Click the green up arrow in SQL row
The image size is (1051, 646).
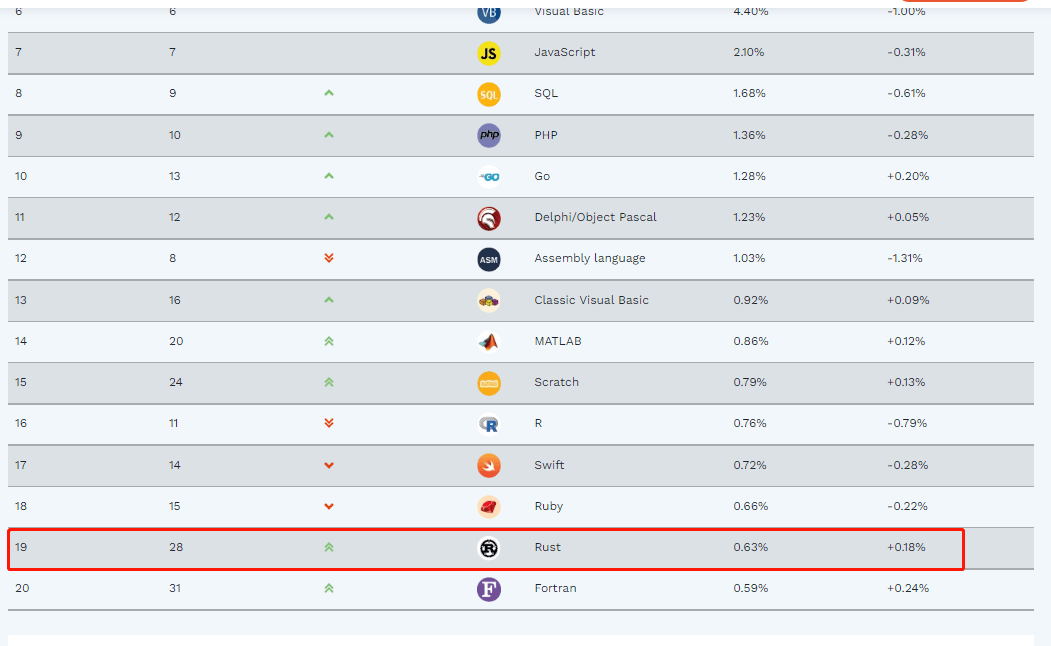328,93
